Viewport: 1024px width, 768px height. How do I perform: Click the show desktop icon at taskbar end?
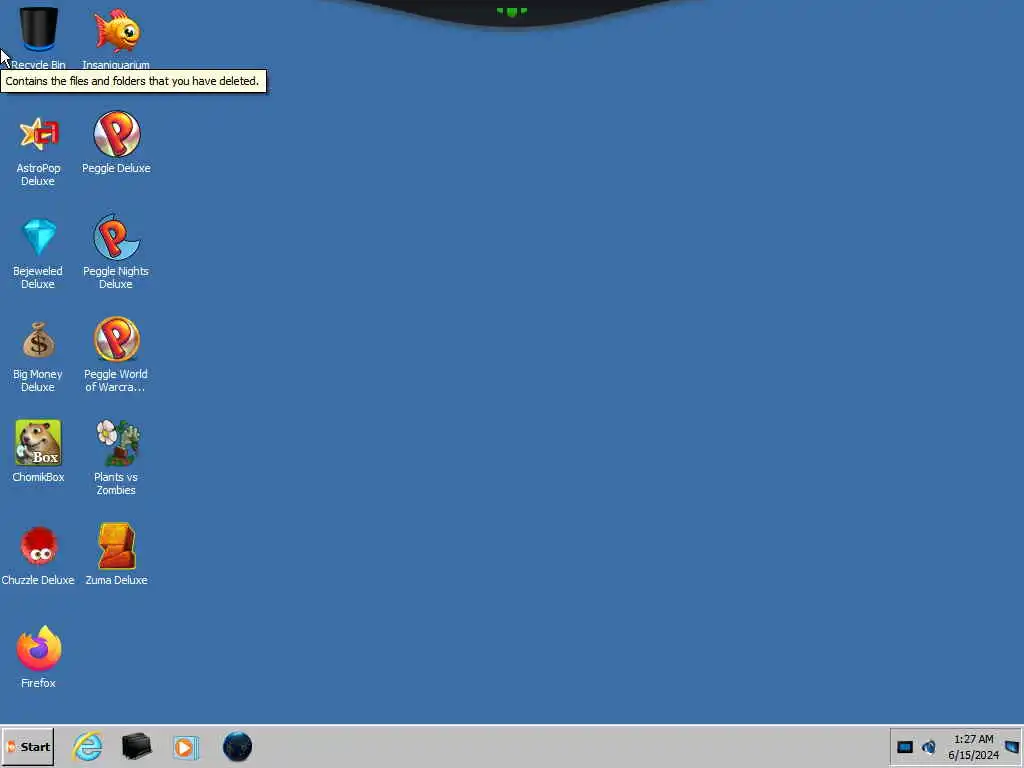(x=1012, y=747)
